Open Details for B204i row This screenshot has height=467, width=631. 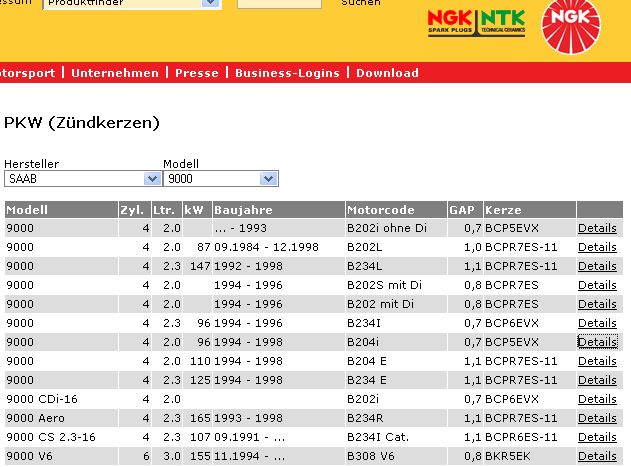pos(597,342)
